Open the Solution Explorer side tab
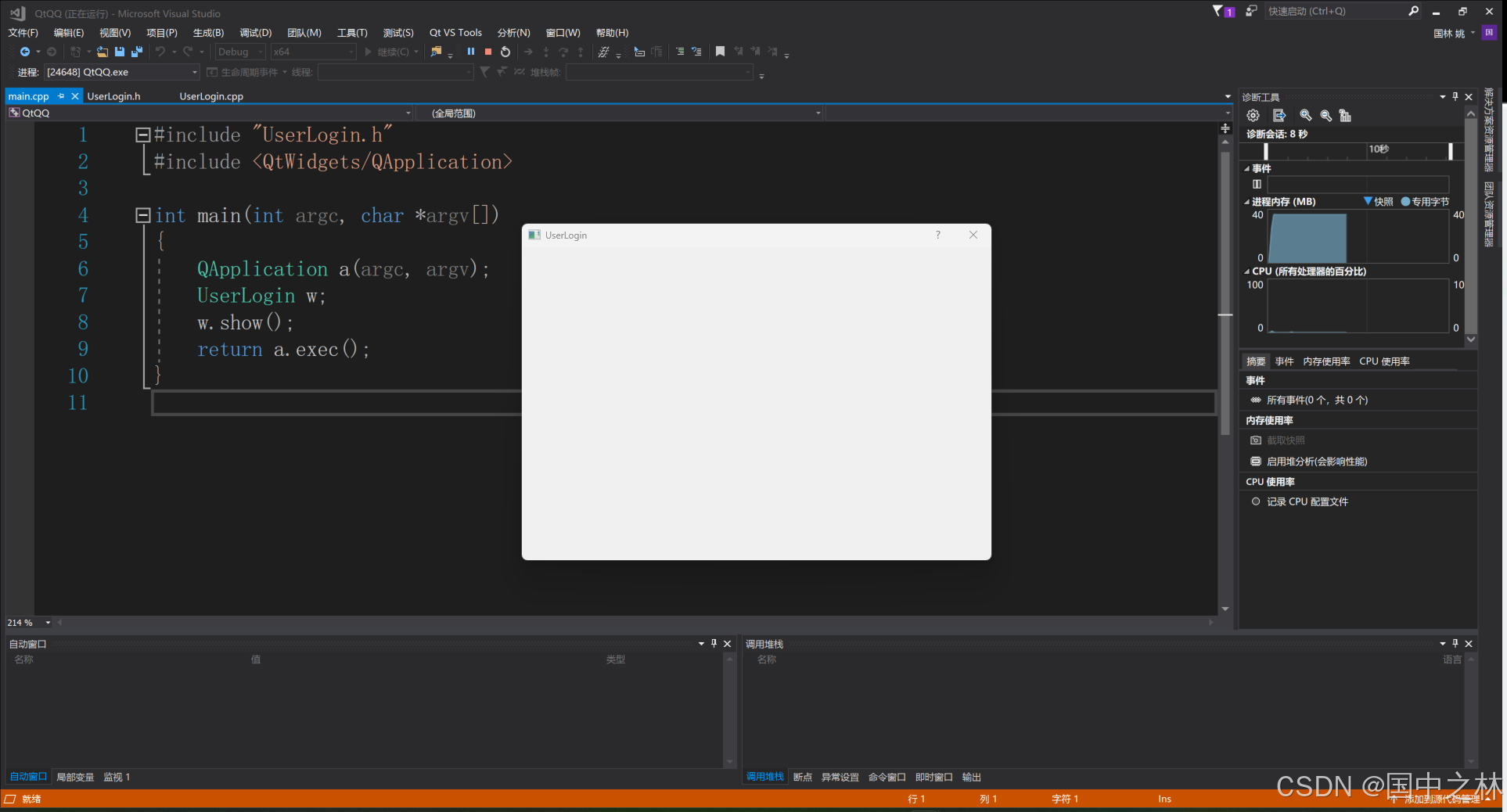The width and height of the screenshot is (1507, 812). click(x=1489, y=129)
